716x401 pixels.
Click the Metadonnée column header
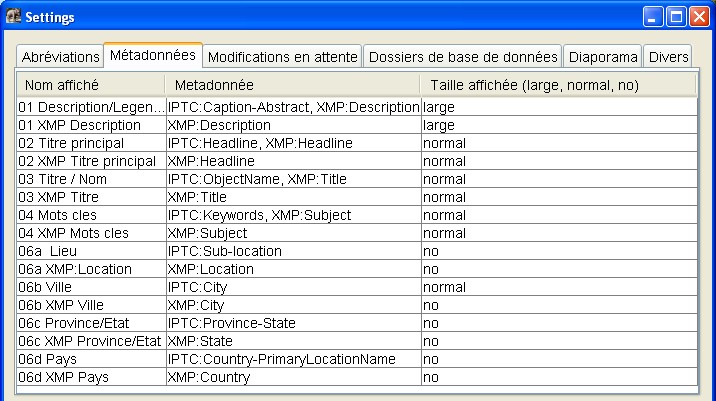[x=293, y=85]
